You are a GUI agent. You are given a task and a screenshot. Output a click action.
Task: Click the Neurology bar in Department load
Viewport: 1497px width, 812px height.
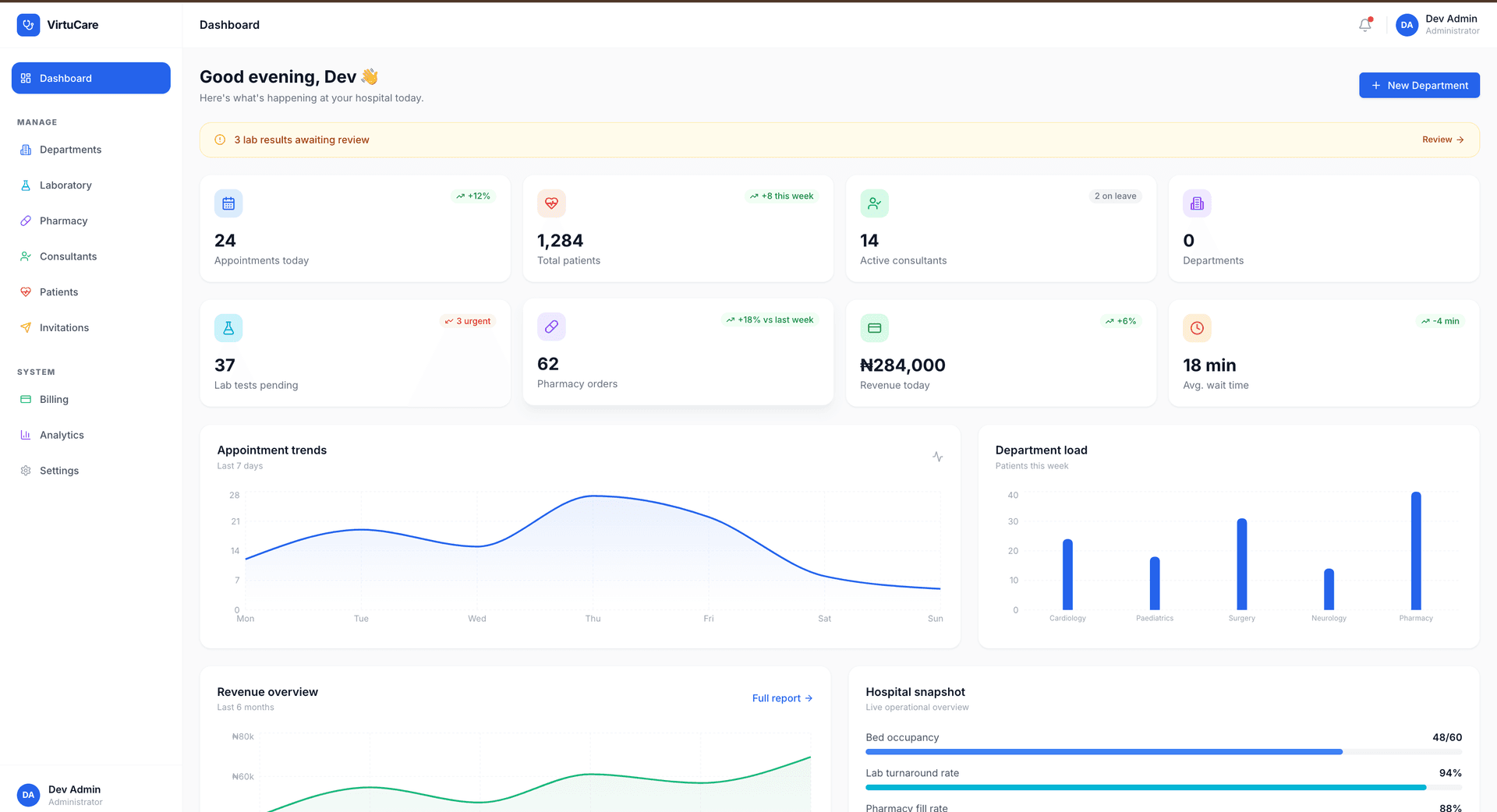pos(1329,589)
